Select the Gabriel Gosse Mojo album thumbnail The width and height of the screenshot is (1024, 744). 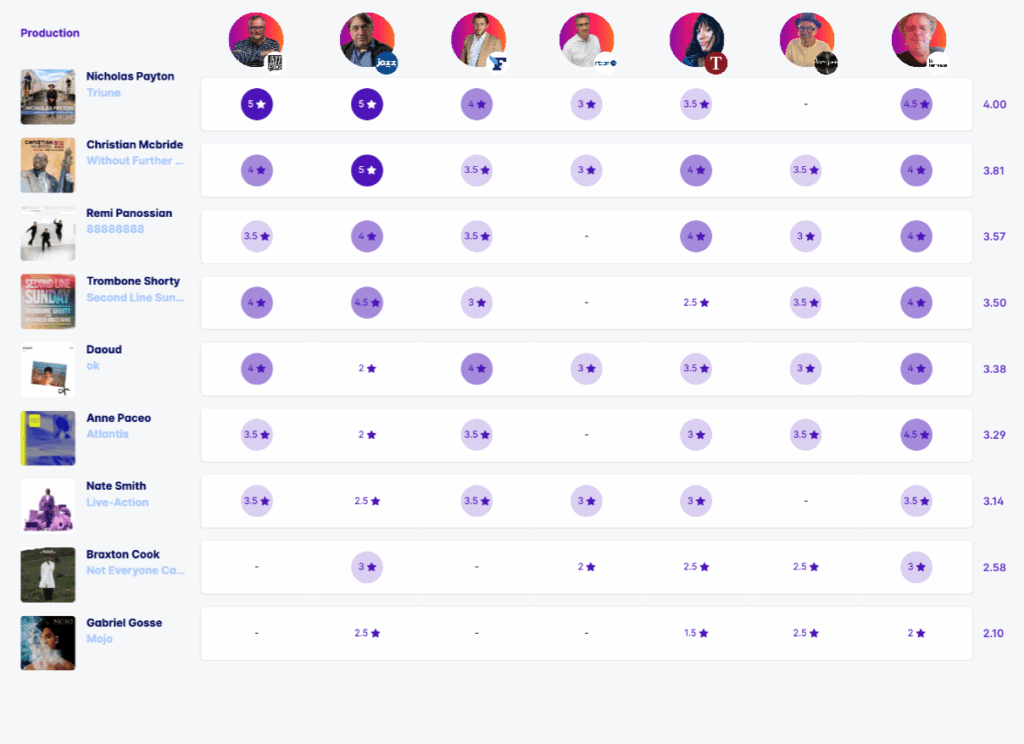point(48,643)
